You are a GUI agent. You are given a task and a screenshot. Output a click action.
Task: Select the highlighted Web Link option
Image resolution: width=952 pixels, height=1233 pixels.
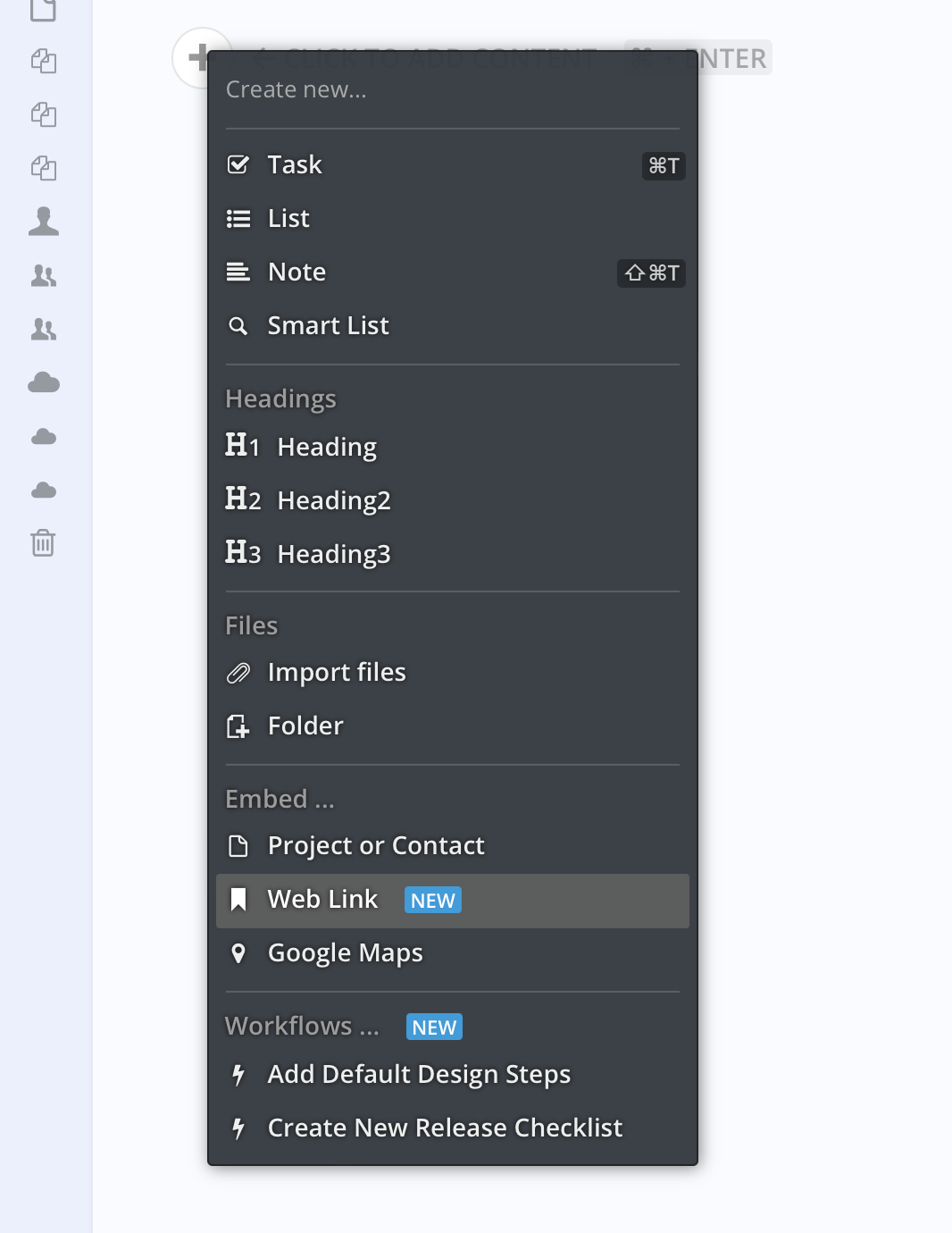(452, 900)
